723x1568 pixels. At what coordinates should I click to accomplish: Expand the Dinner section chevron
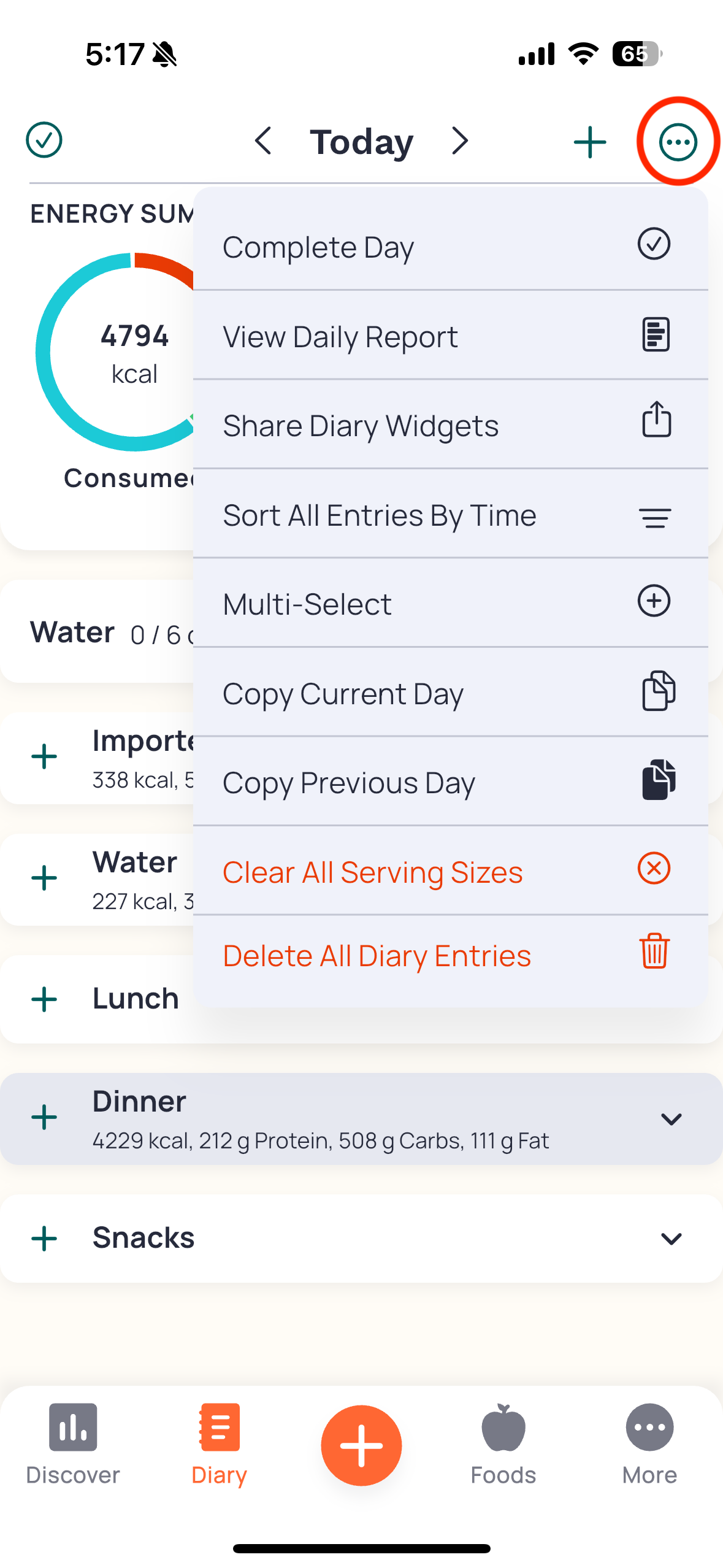point(671,1118)
